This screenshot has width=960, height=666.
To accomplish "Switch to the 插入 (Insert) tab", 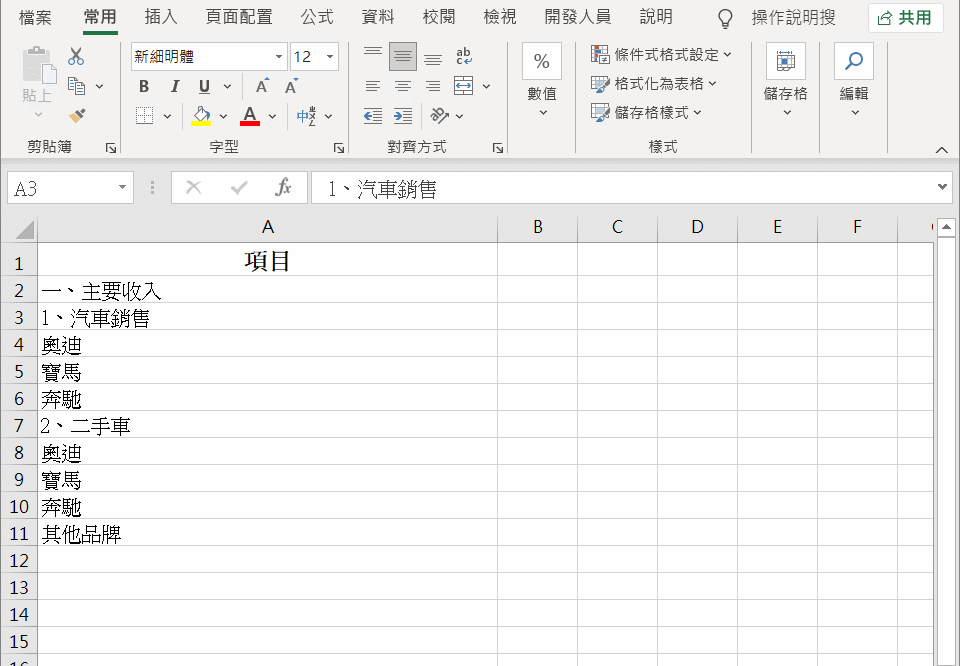I will [161, 17].
